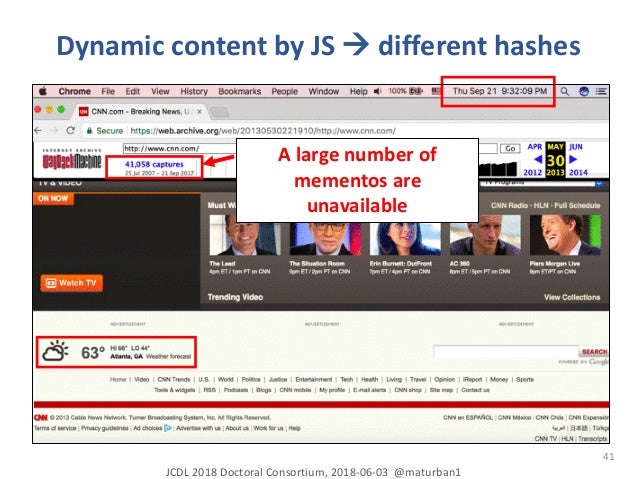This screenshot has height=479, width=638.
Task: Go to previous capture blue arrow
Action: tap(537, 159)
